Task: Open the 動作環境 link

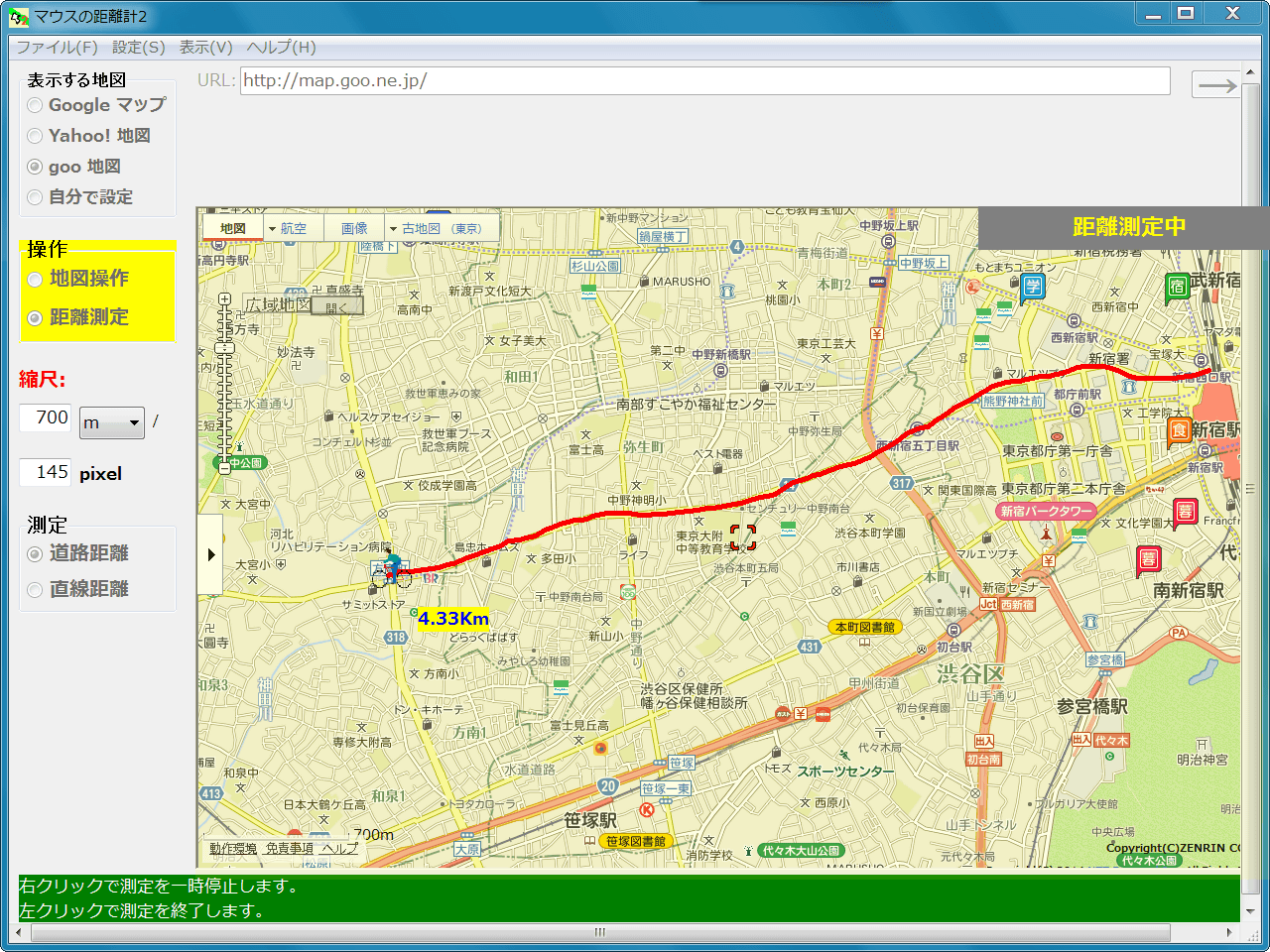Action: pyautogui.click(x=233, y=849)
